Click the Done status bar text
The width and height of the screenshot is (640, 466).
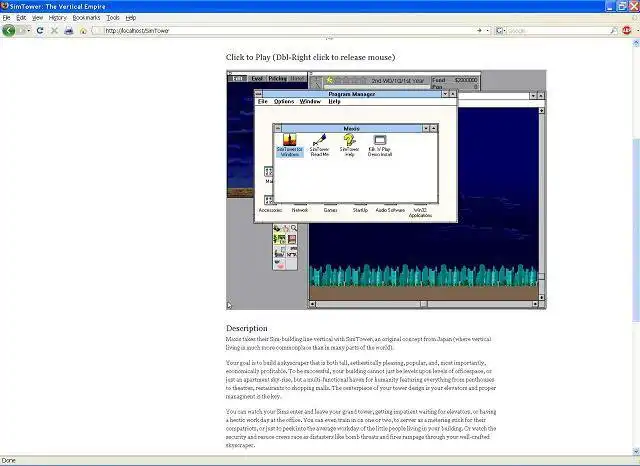click(x=9, y=461)
